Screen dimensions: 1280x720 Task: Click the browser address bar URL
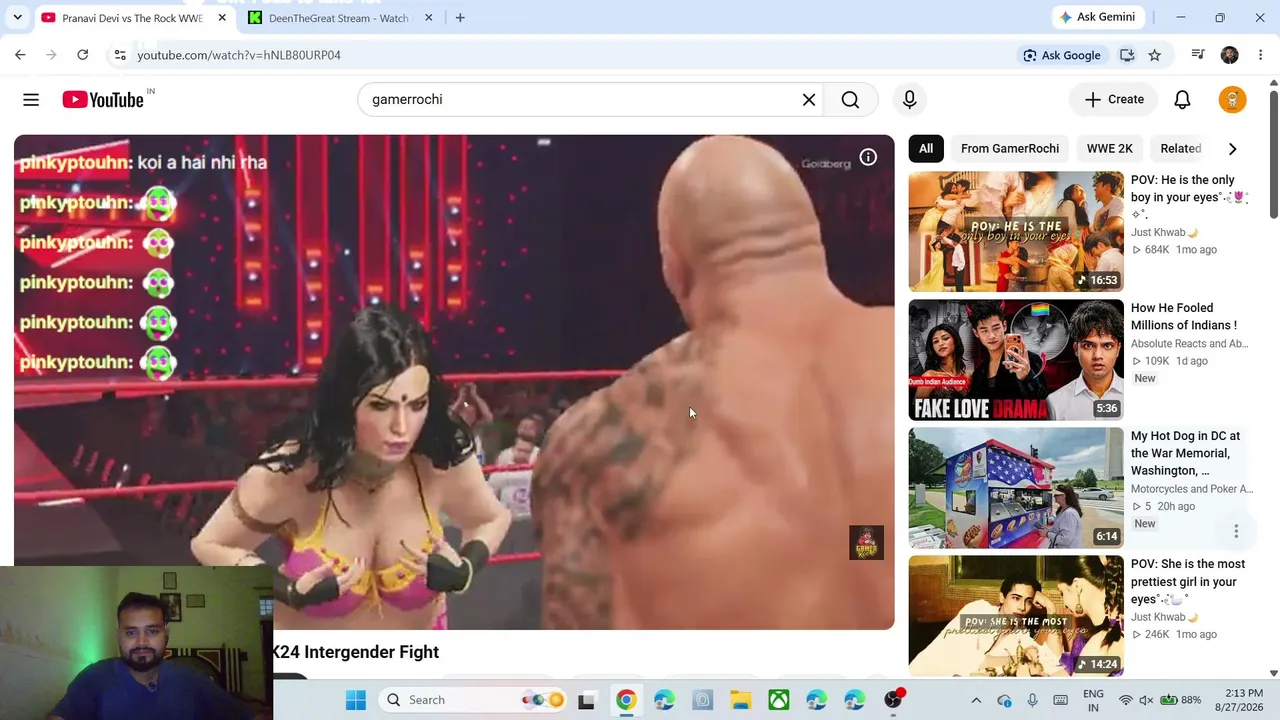pyautogui.click(x=239, y=55)
